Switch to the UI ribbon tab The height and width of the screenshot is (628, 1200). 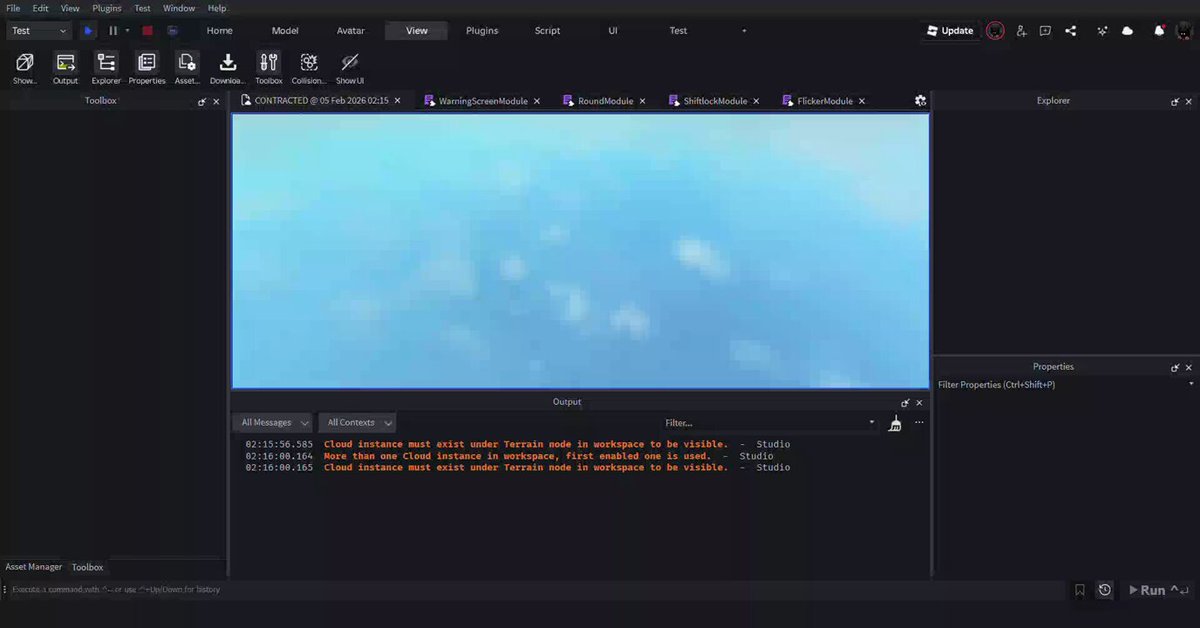(x=613, y=31)
